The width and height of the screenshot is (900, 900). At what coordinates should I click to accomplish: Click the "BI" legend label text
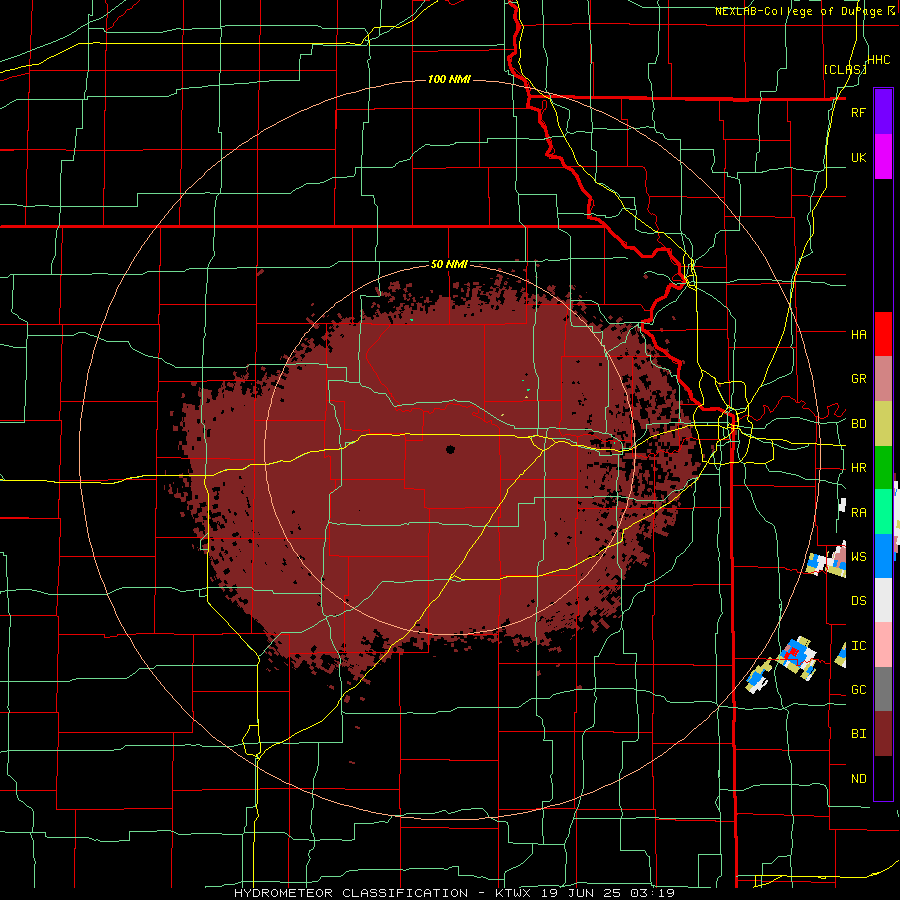coord(858,734)
